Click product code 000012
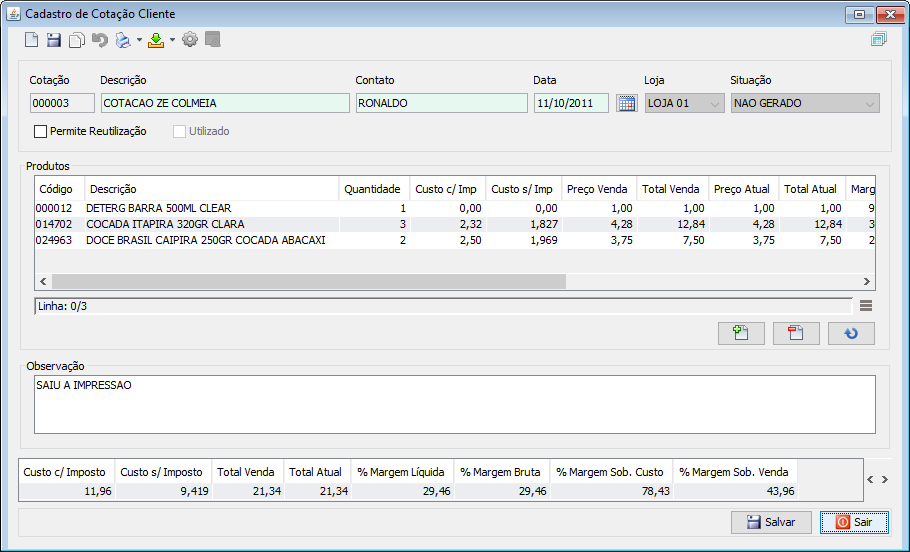Viewport: 910px width, 552px height. pos(54,208)
